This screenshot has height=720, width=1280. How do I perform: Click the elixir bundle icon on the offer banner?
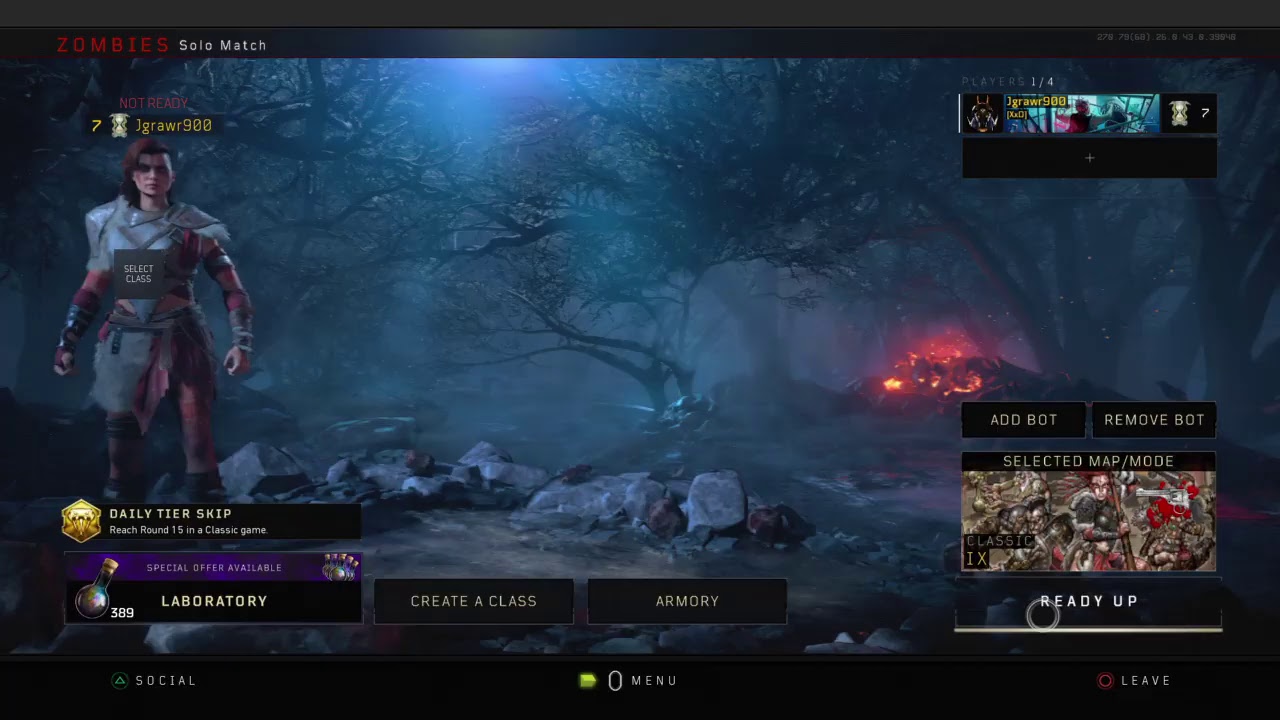(340, 567)
